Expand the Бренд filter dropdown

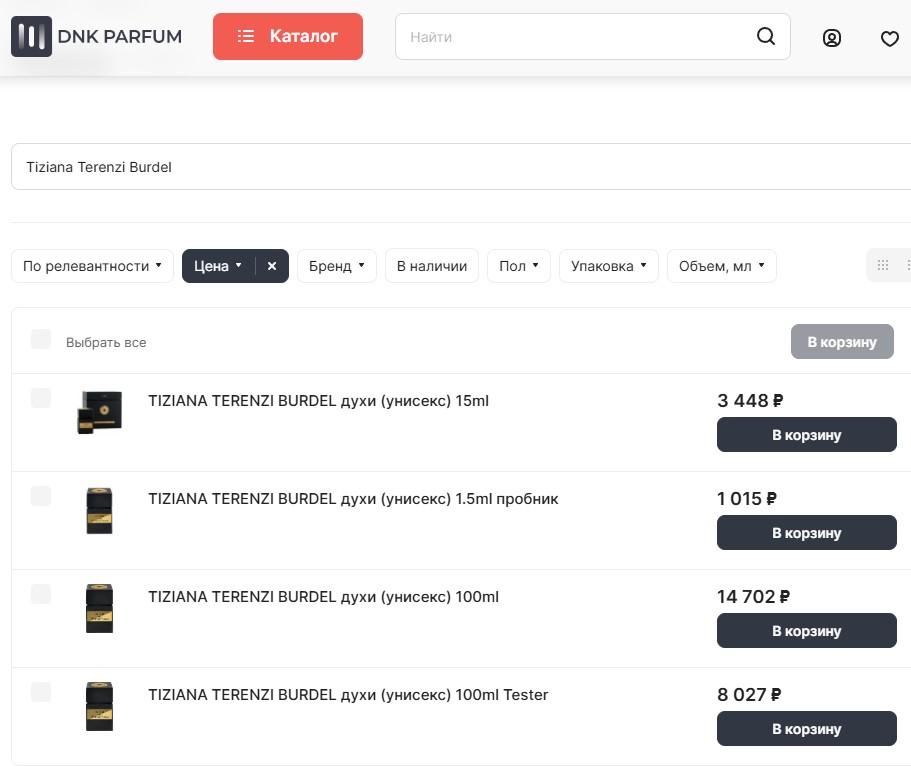pyautogui.click(x=337, y=266)
